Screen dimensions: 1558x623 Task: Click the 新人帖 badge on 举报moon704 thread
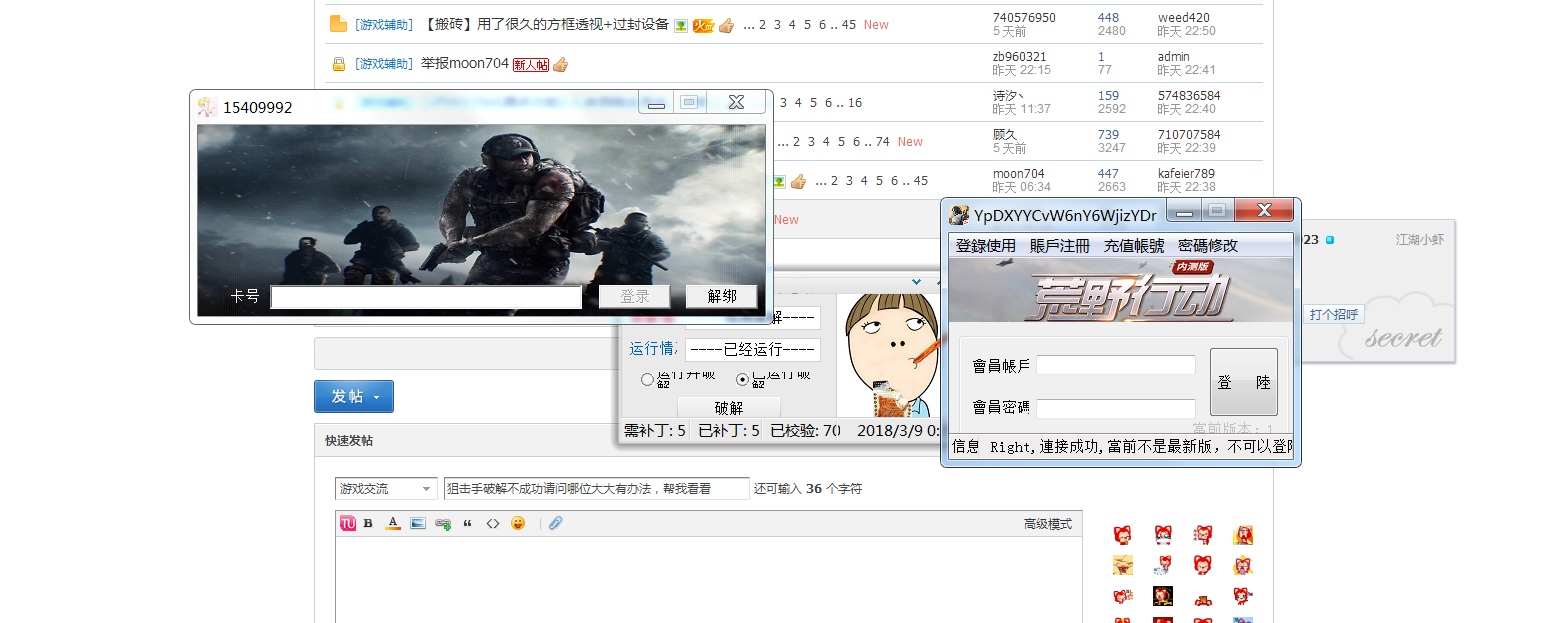[531, 64]
